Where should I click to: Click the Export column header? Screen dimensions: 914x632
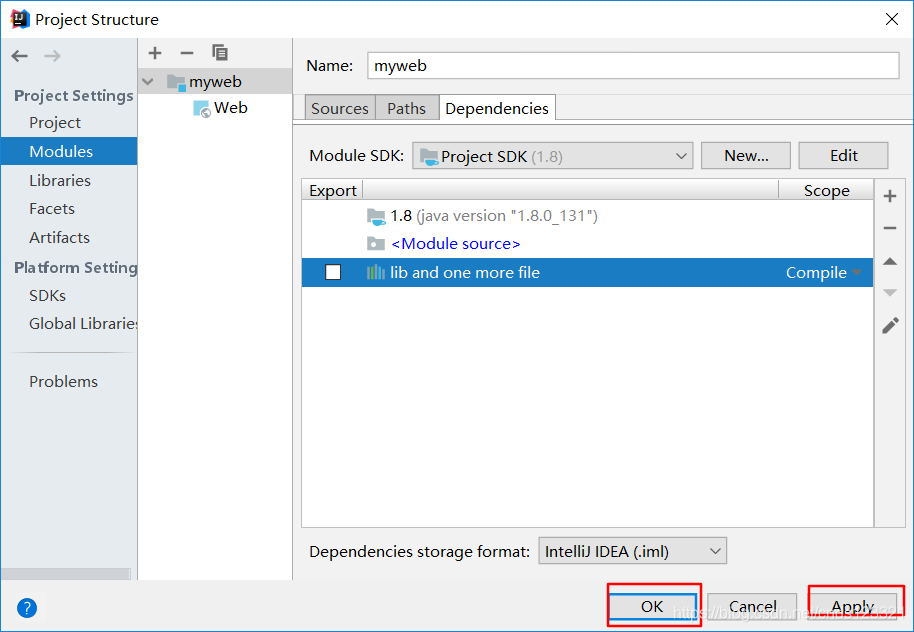pyautogui.click(x=332, y=191)
